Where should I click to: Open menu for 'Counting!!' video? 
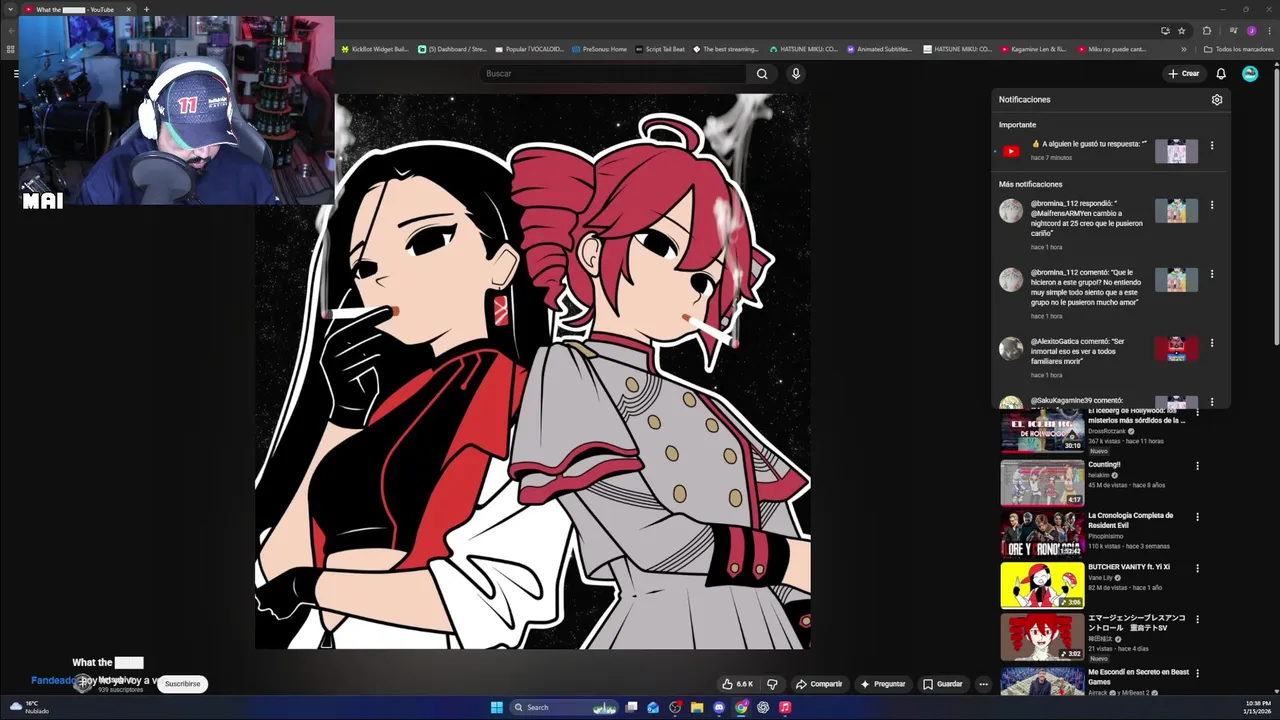[x=1197, y=466]
